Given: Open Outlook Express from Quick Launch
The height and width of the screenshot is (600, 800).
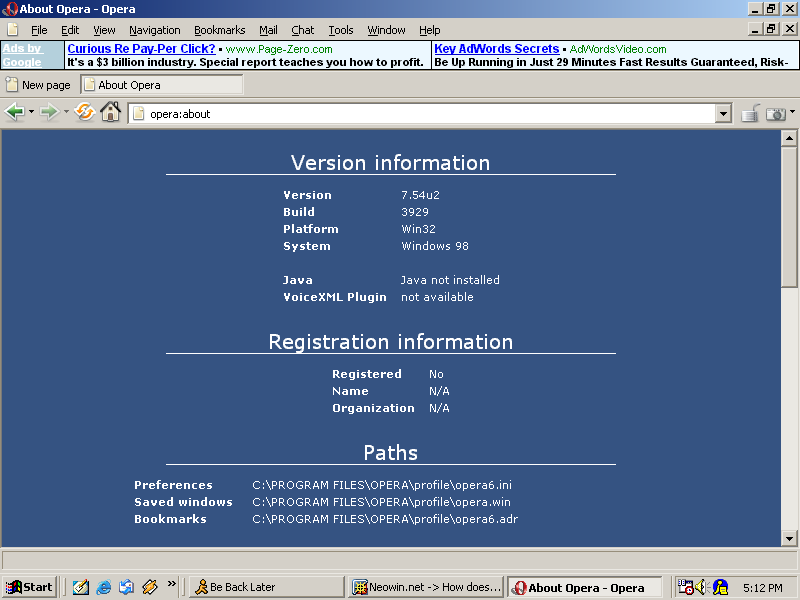Looking at the screenshot, I should click(126, 587).
